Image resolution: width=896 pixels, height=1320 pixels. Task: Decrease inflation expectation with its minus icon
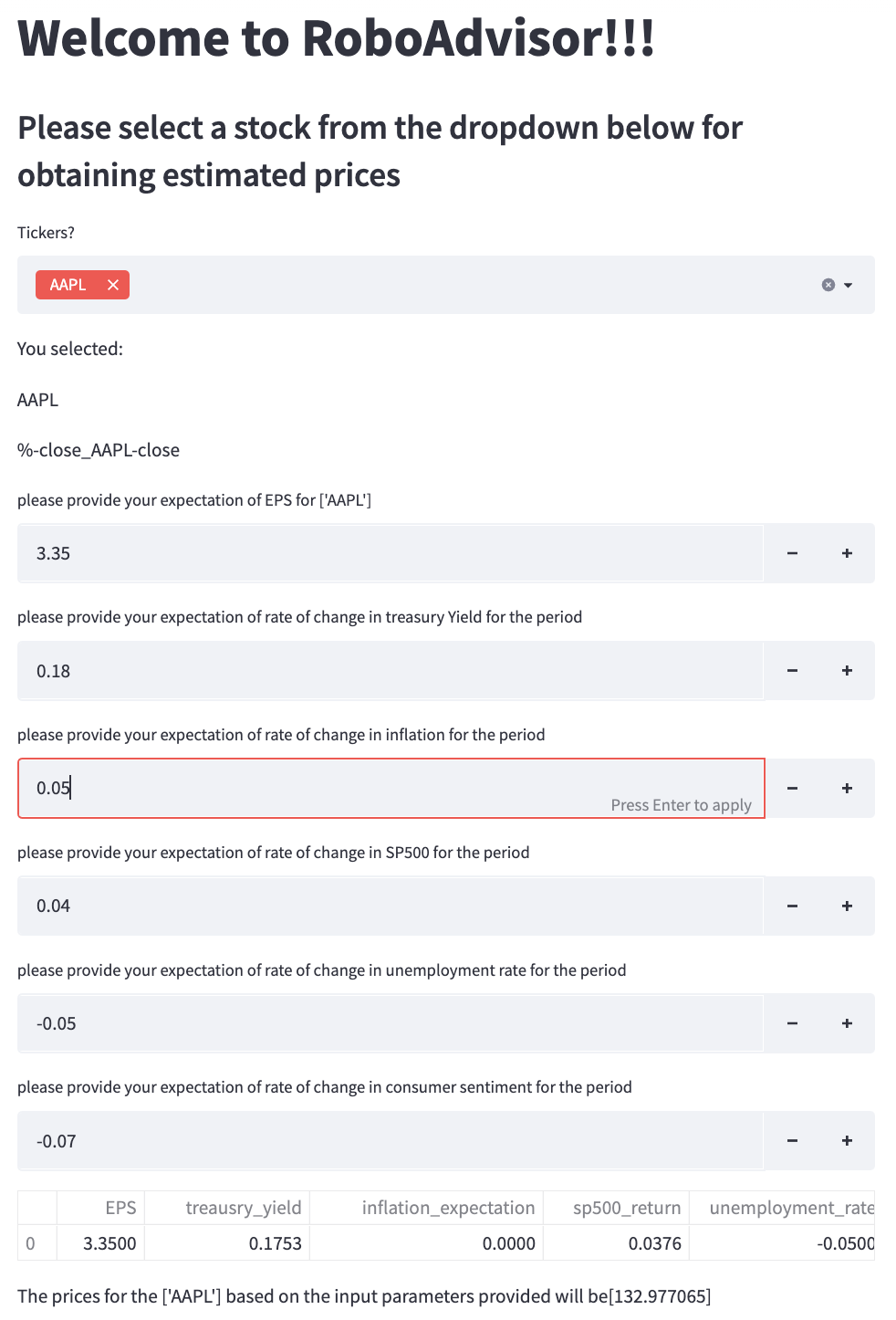point(791,788)
